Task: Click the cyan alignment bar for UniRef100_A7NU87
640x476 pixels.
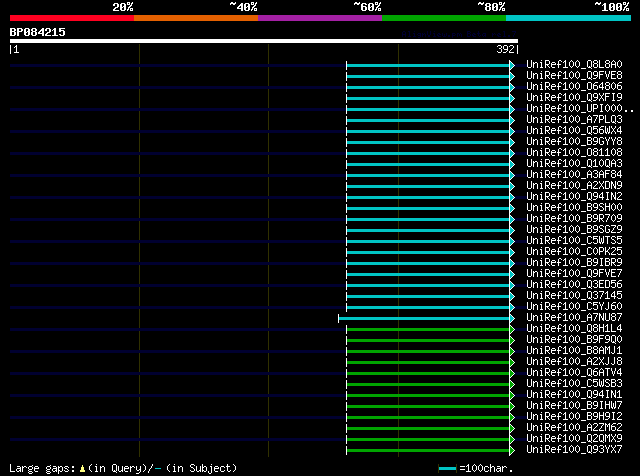Action: (424, 319)
